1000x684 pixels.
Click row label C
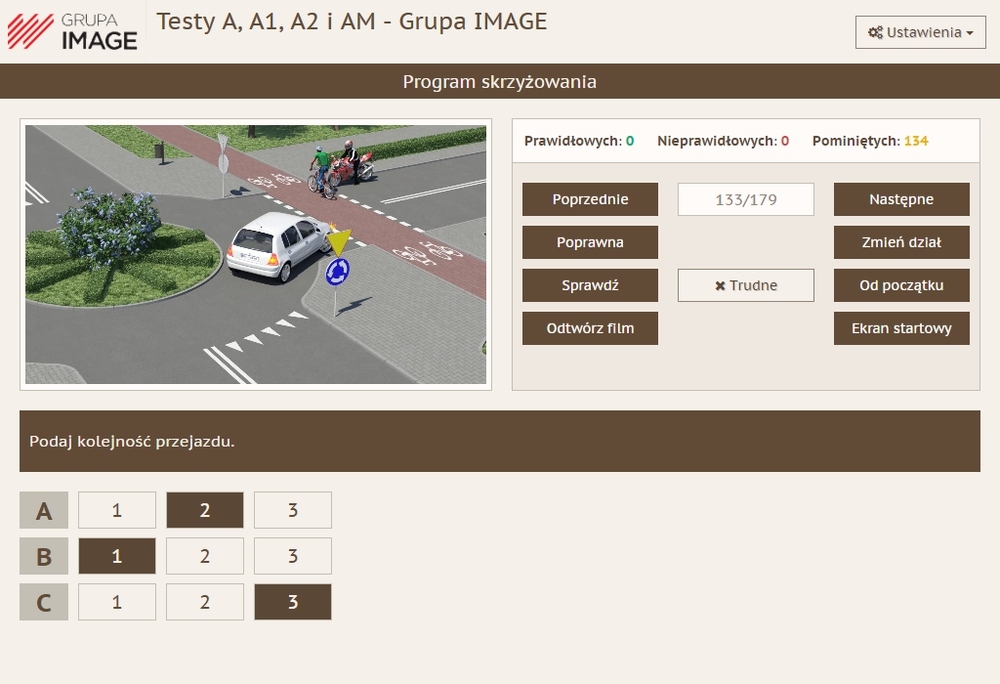[x=44, y=602]
